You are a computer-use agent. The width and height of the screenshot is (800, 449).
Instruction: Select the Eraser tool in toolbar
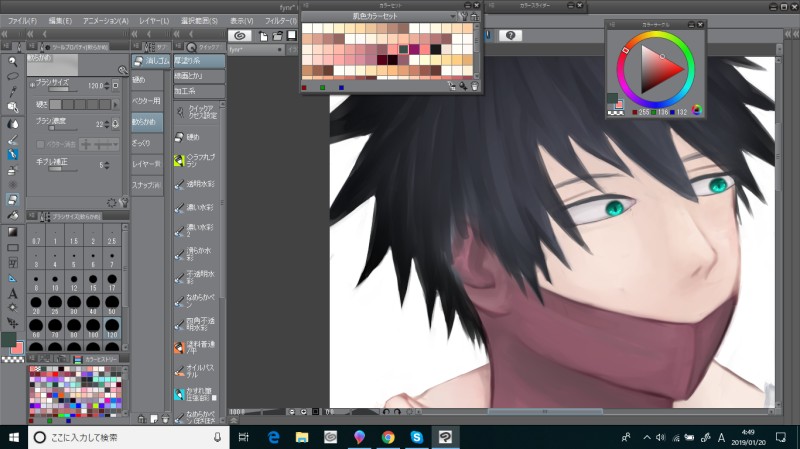click(x=13, y=199)
